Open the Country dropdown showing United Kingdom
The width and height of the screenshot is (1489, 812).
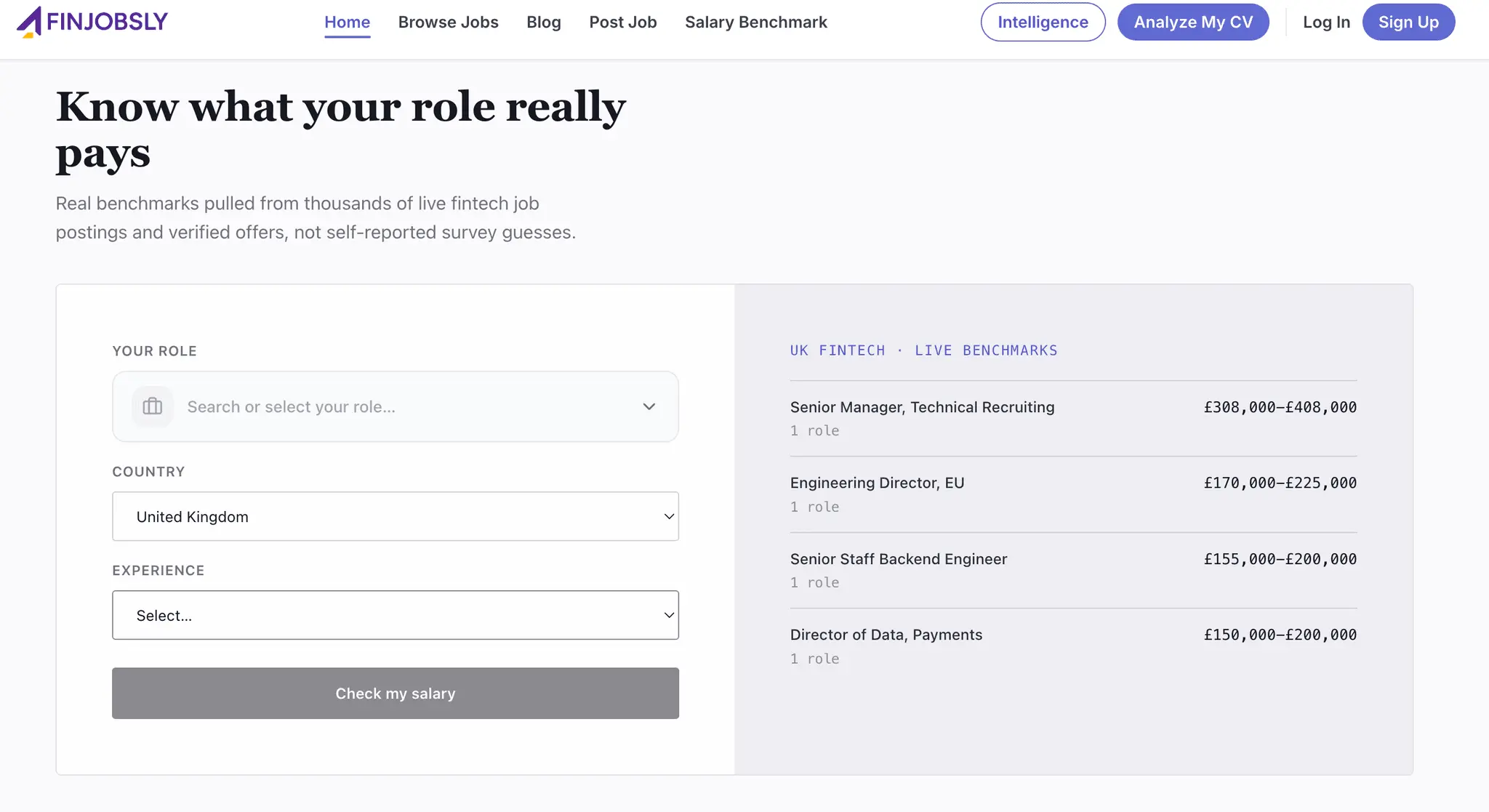click(x=396, y=516)
